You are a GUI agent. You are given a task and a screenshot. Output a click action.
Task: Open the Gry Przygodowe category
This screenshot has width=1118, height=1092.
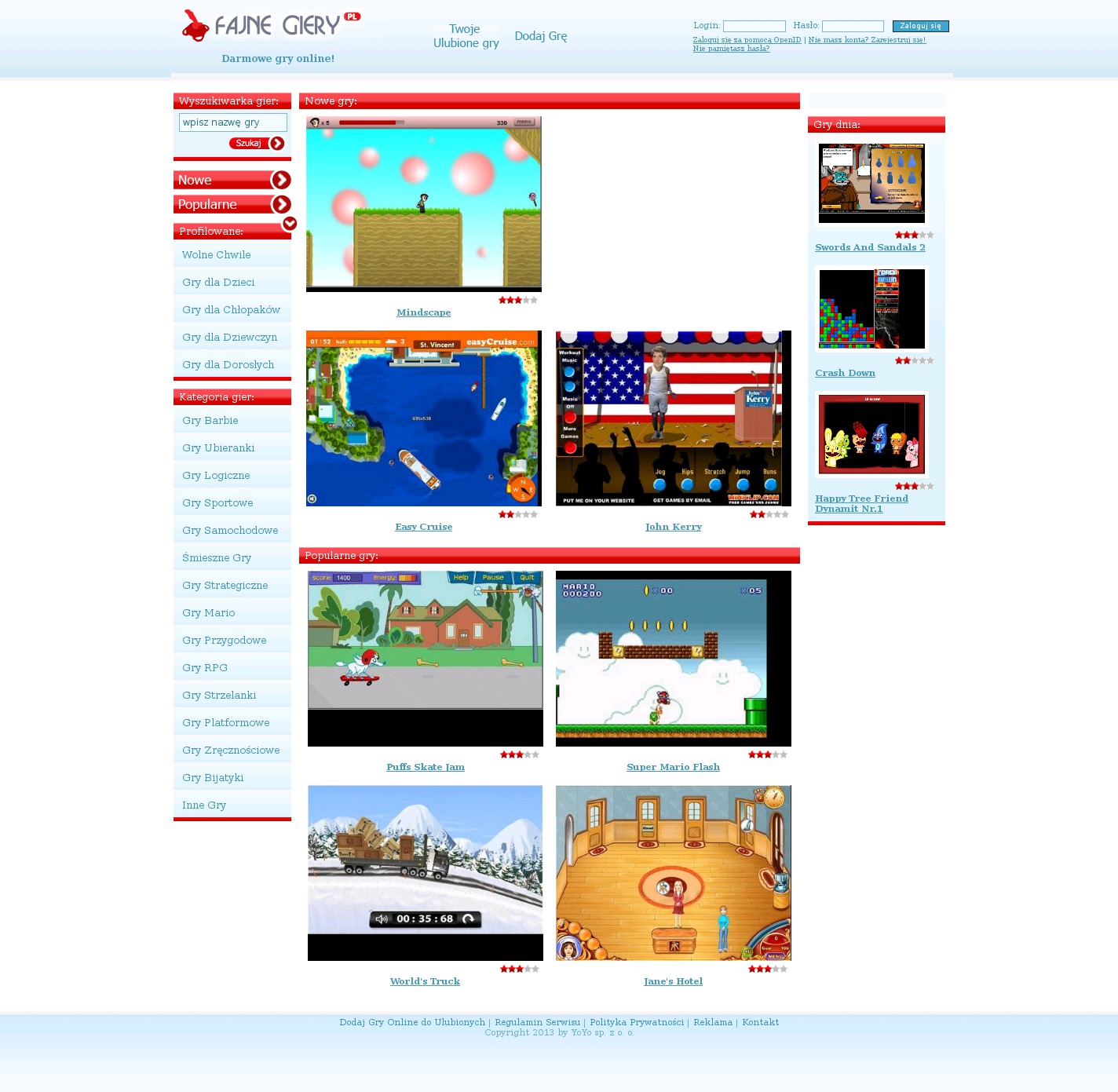[232, 641]
